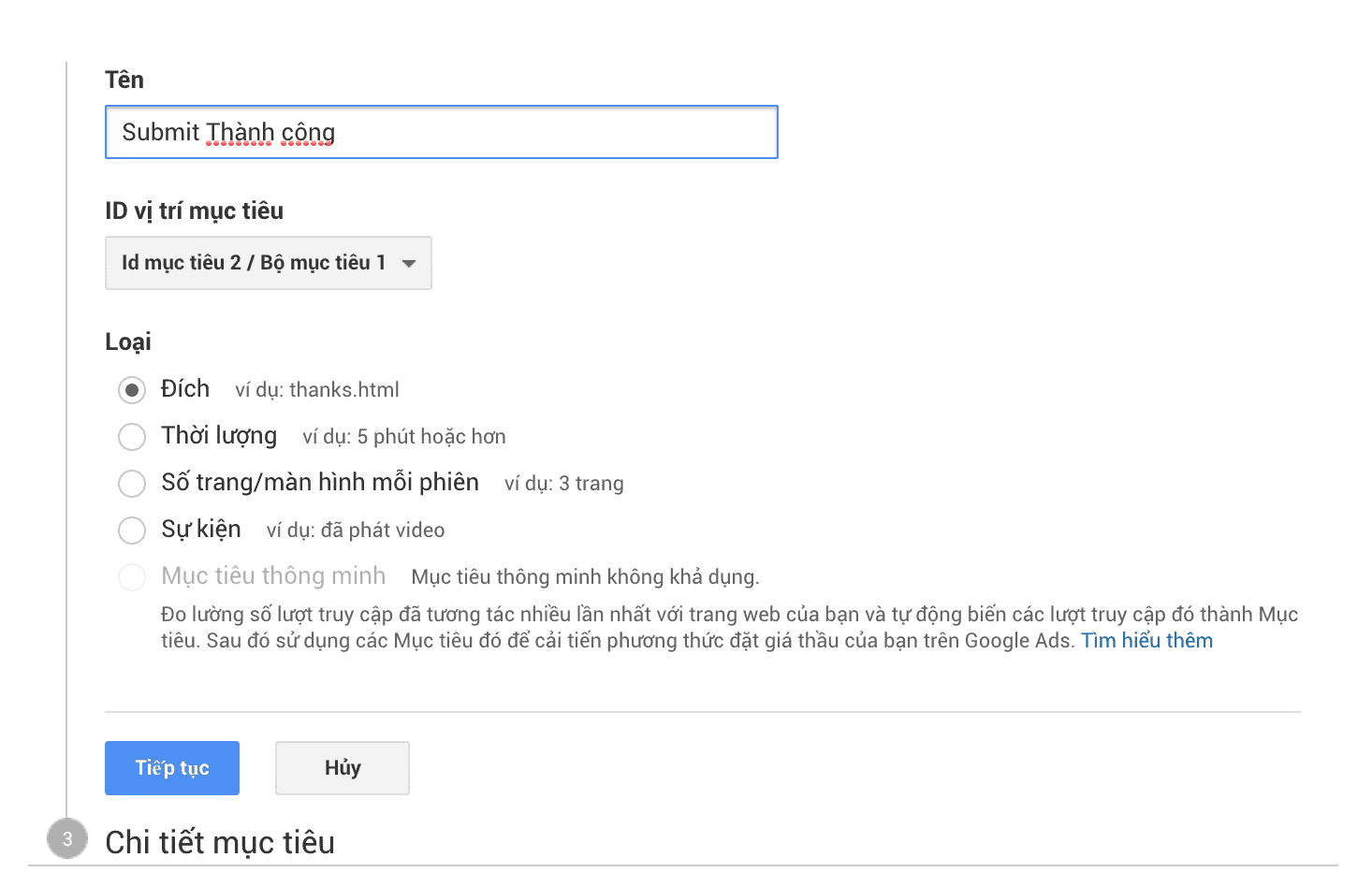Choose the "Thời lượng" duration radio option
This screenshot has height=872, width=1372.
point(132,436)
